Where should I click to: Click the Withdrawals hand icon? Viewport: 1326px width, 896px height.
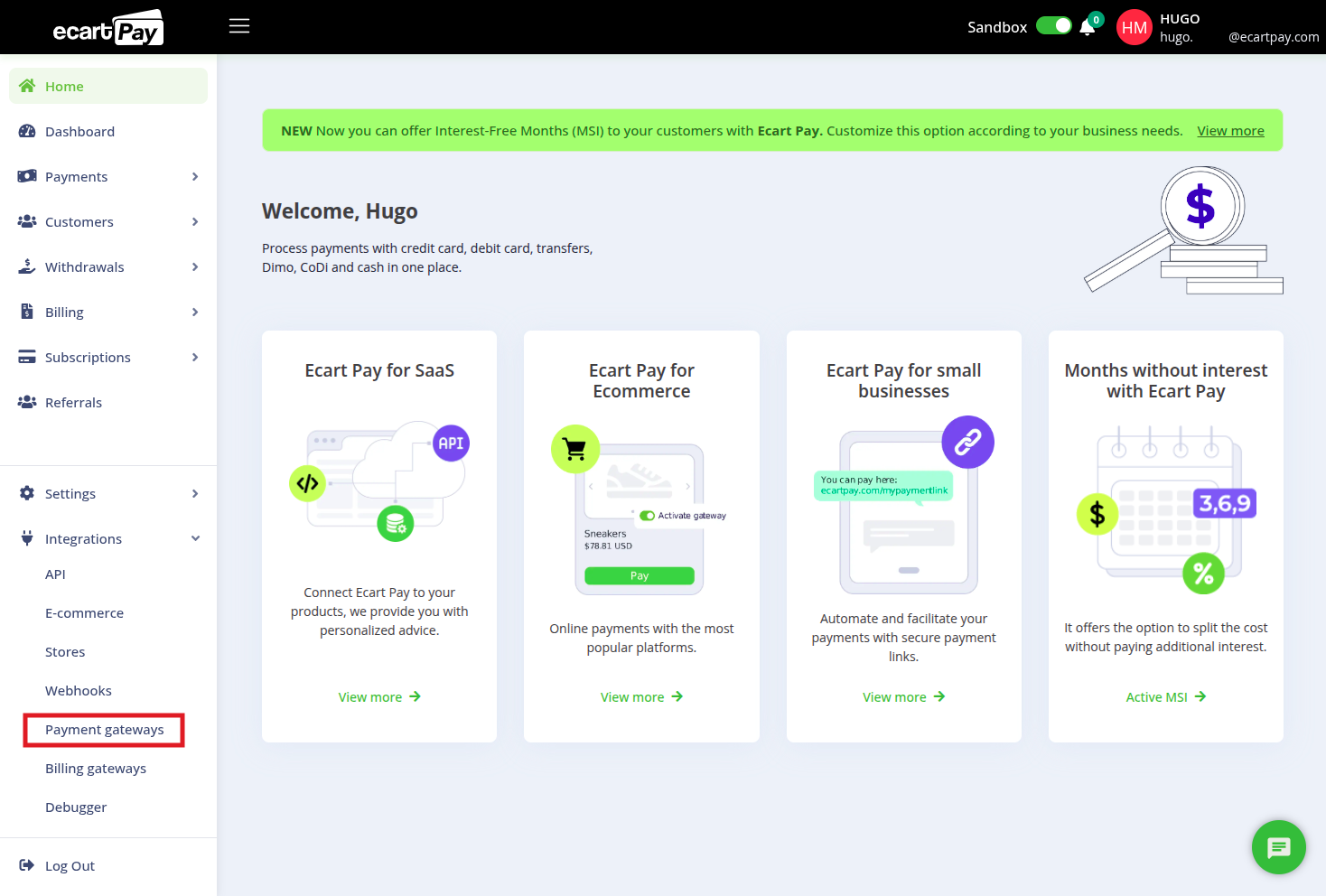tap(27, 266)
